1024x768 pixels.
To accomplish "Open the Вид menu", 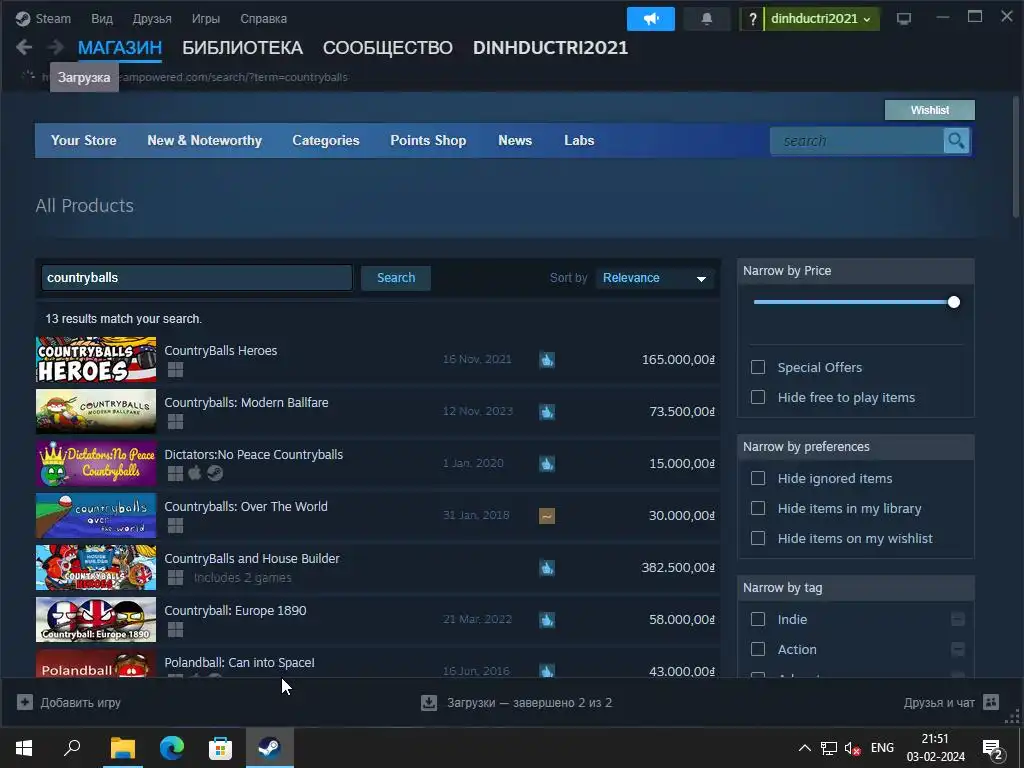I will coord(101,19).
